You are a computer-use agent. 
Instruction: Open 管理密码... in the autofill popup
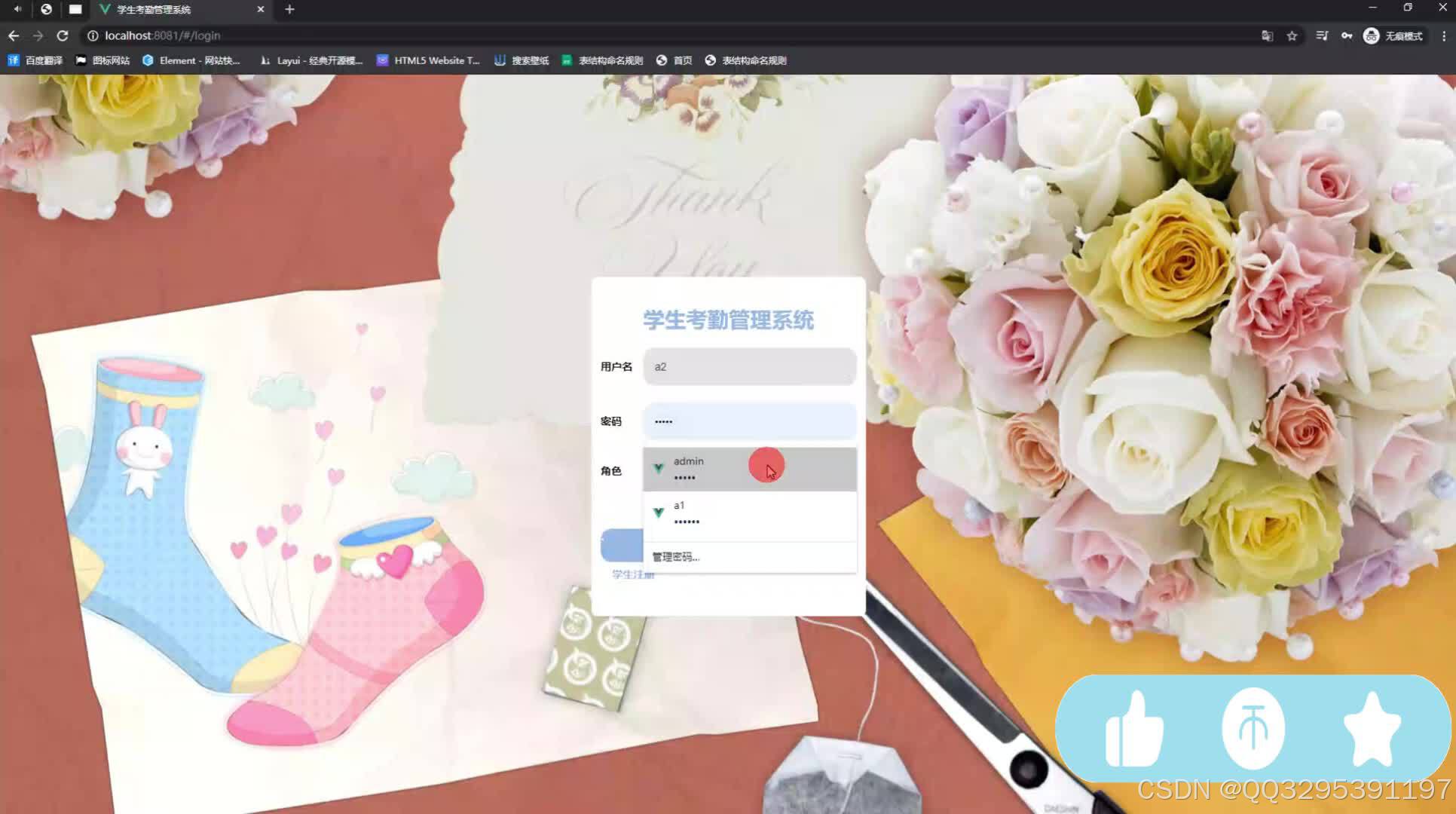click(x=675, y=557)
